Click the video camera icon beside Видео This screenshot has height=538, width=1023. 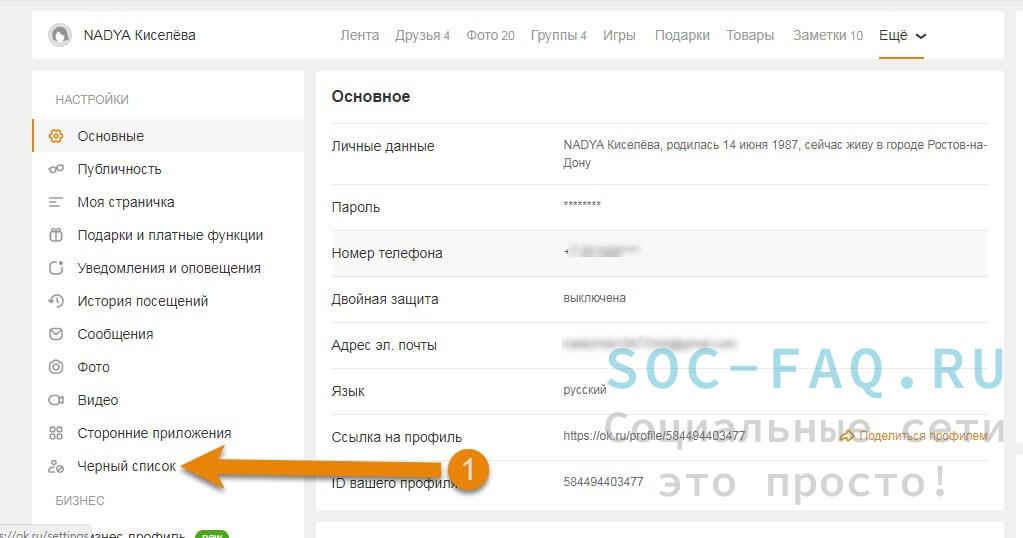coord(56,400)
